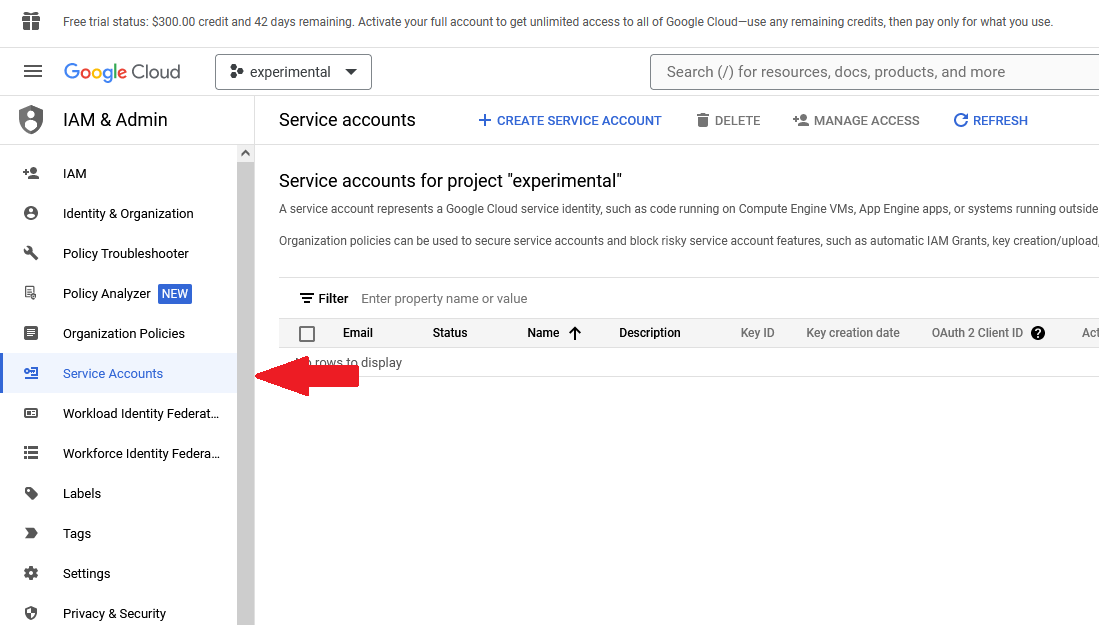This screenshot has height=625, width=1099.
Task: Select the IAM sidebar icon
Action: point(33,173)
